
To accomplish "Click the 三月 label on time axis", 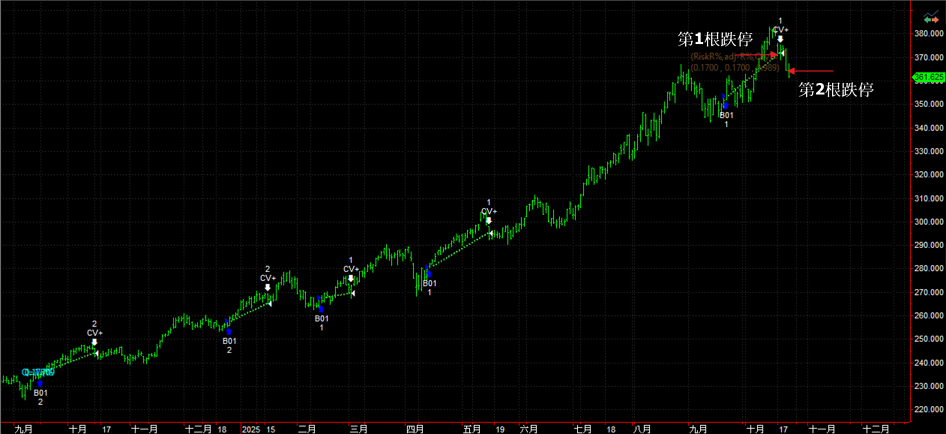I will click(359, 429).
